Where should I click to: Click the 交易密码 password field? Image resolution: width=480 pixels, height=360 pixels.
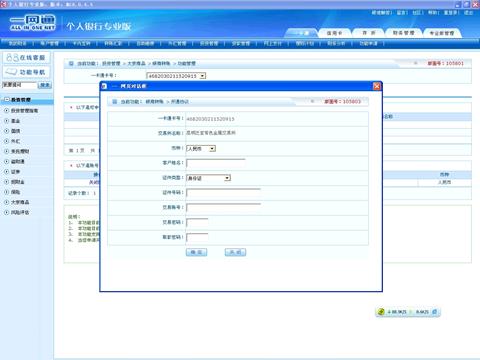(x=197, y=223)
